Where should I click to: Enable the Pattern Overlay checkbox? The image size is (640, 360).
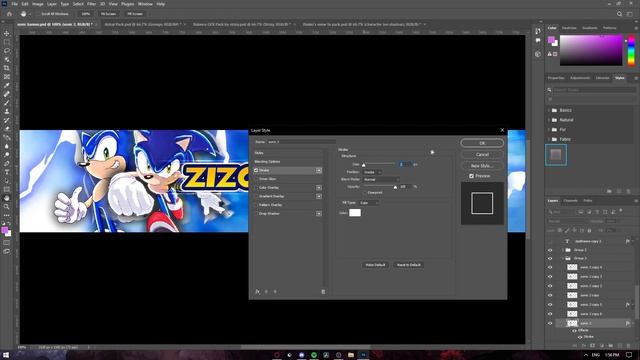pyautogui.click(x=256, y=205)
